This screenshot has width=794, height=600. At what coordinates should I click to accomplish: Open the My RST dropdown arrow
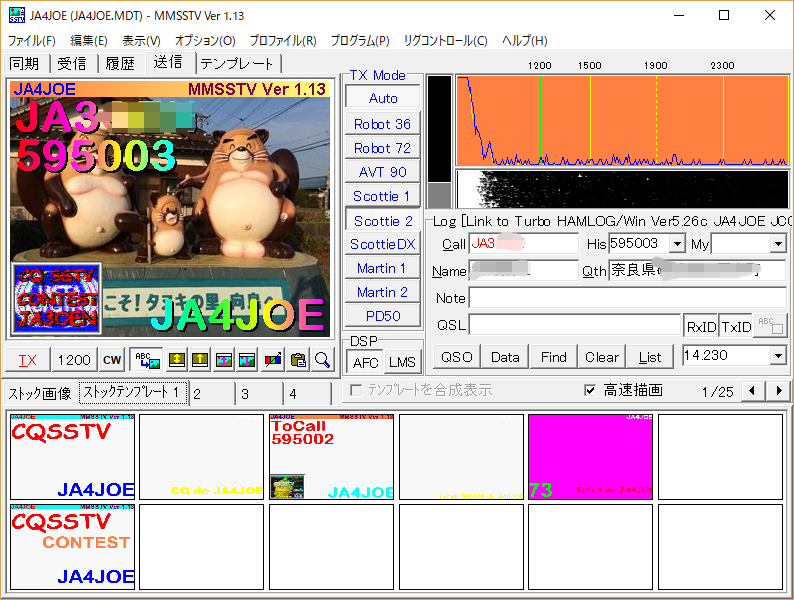(x=778, y=244)
